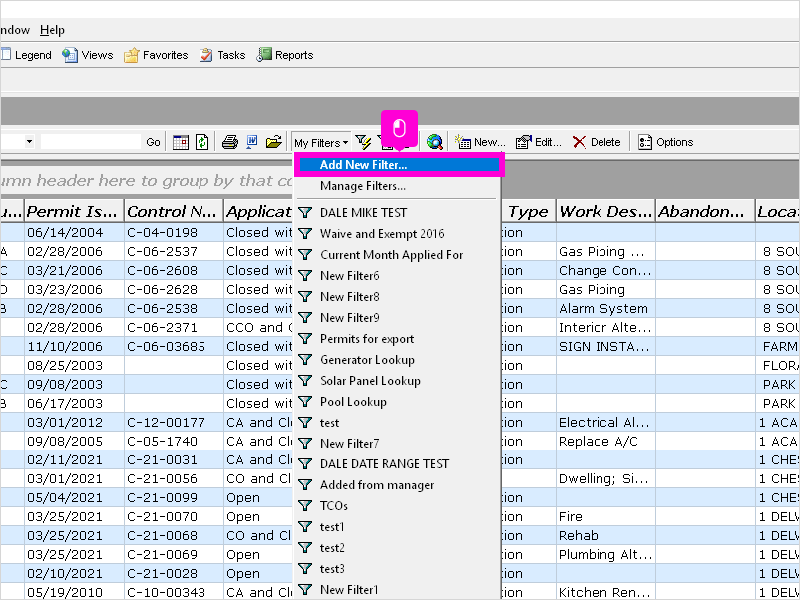This screenshot has width=800, height=600.
Task: Click the search text input field
Action: (91, 142)
